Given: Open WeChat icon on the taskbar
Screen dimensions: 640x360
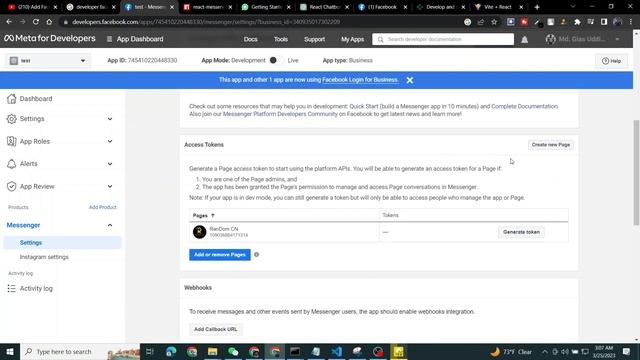Looking at the screenshot, I should 233,351.
